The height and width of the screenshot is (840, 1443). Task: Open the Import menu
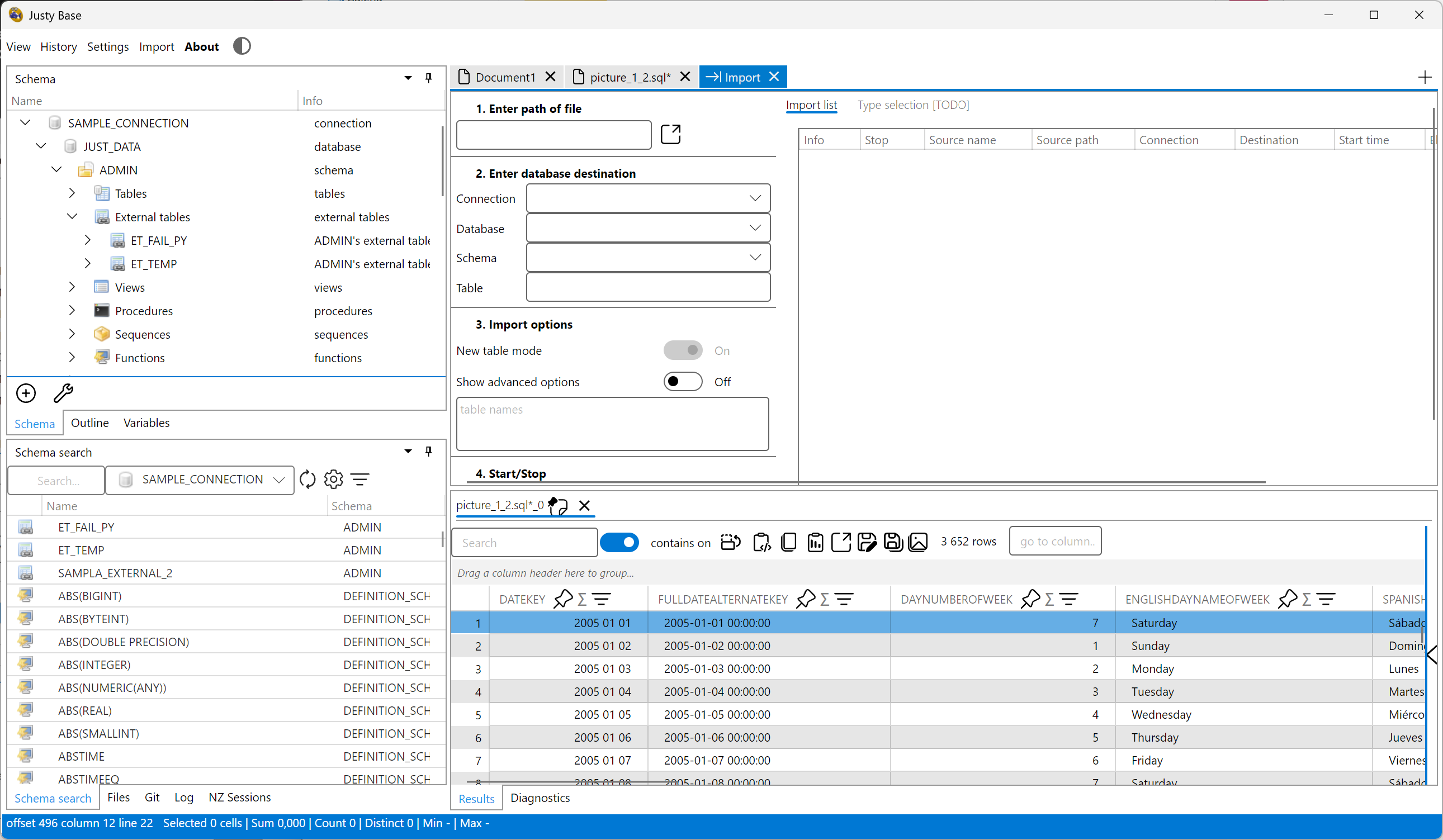point(157,46)
